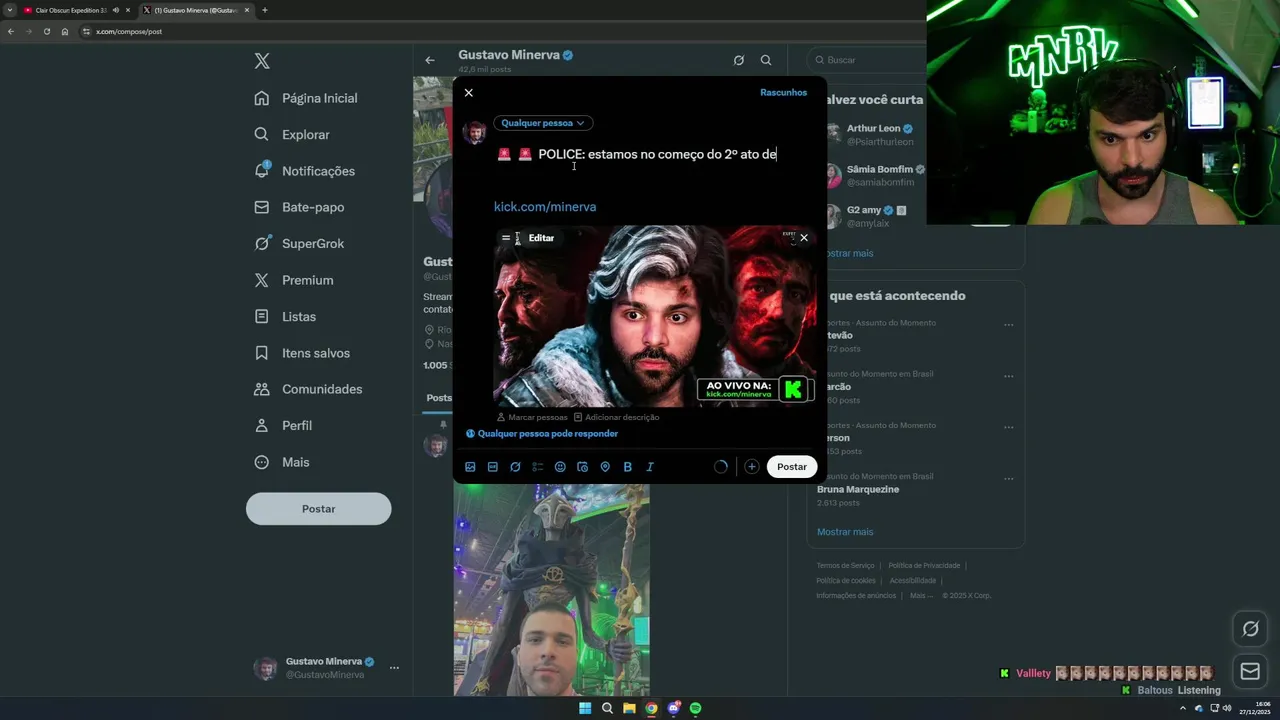Click Marcar pessoas under the image
The image size is (1280, 720).
tap(532, 417)
